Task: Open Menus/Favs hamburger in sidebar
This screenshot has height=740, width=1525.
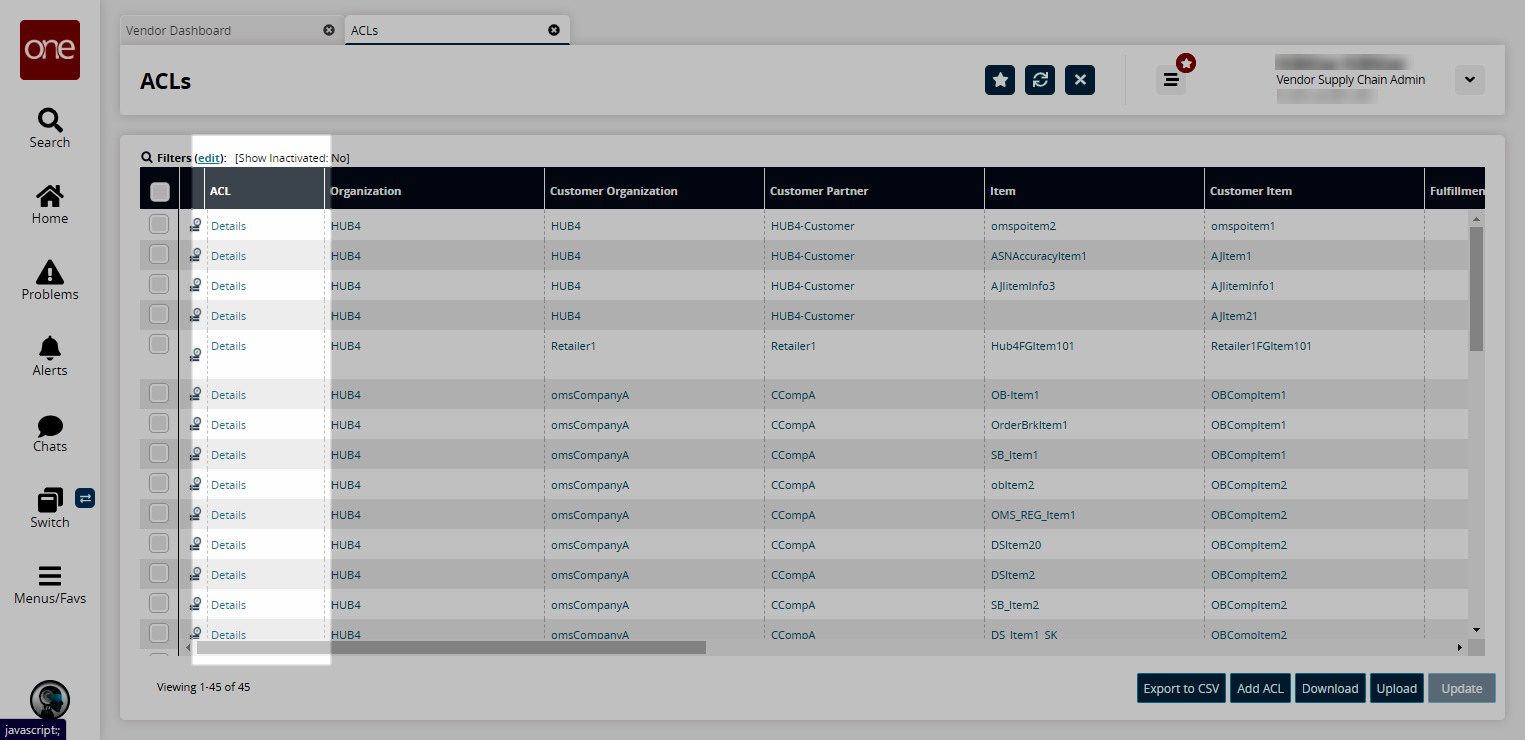Action: point(50,584)
